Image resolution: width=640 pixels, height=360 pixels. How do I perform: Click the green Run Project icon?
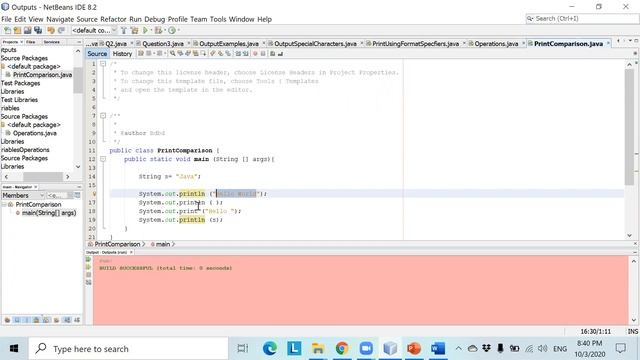[145, 30]
